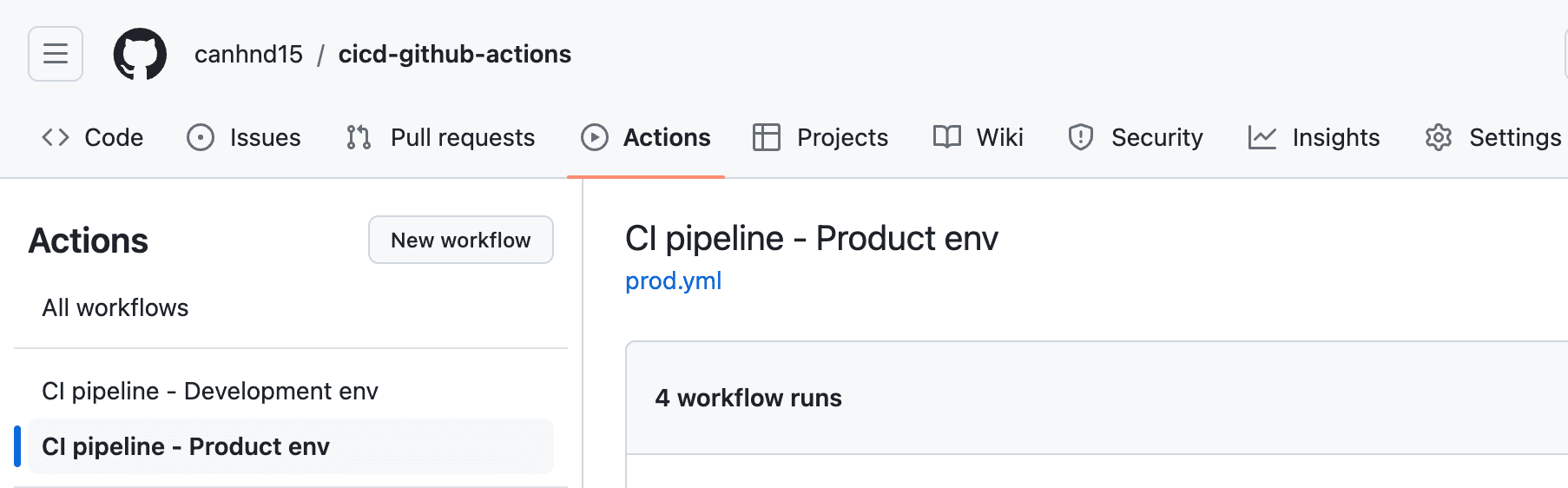Click the Insights graph icon
Viewport: 1568px width, 488px height.
click(1262, 137)
